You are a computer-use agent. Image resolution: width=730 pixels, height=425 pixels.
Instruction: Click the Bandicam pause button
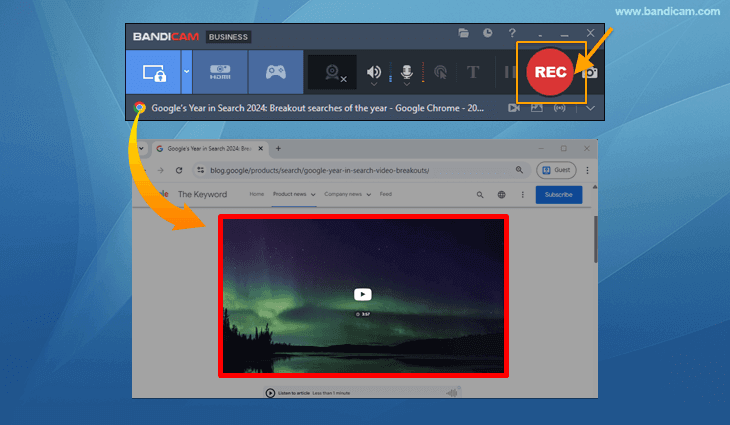tap(509, 72)
